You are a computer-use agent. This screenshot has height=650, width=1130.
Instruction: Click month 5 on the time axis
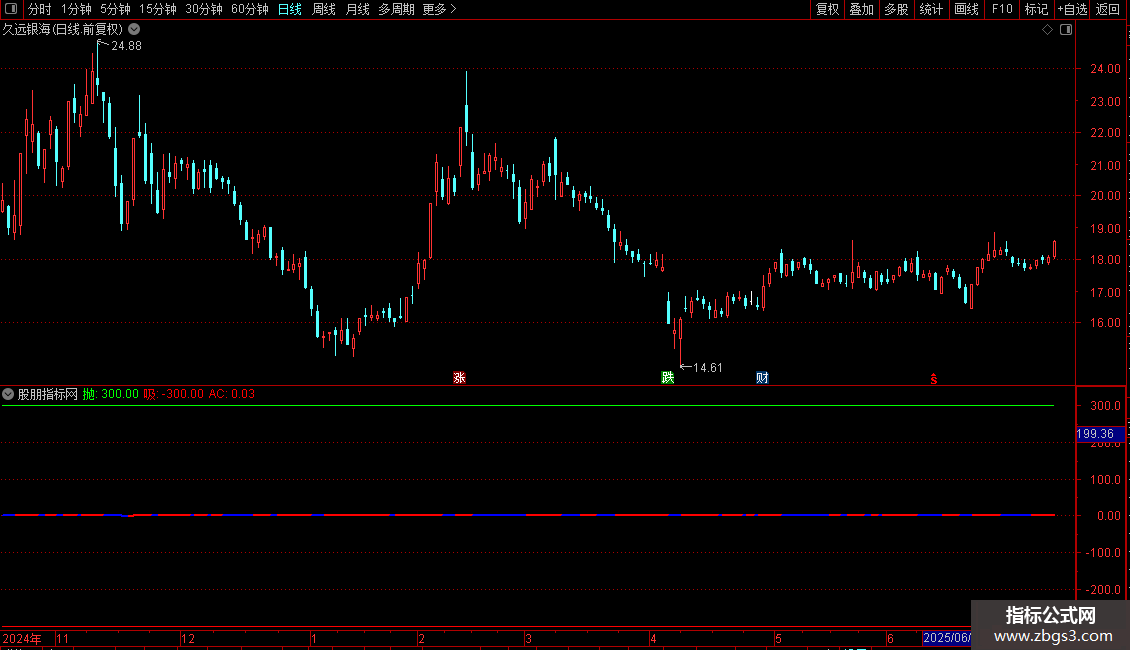(x=778, y=638)
